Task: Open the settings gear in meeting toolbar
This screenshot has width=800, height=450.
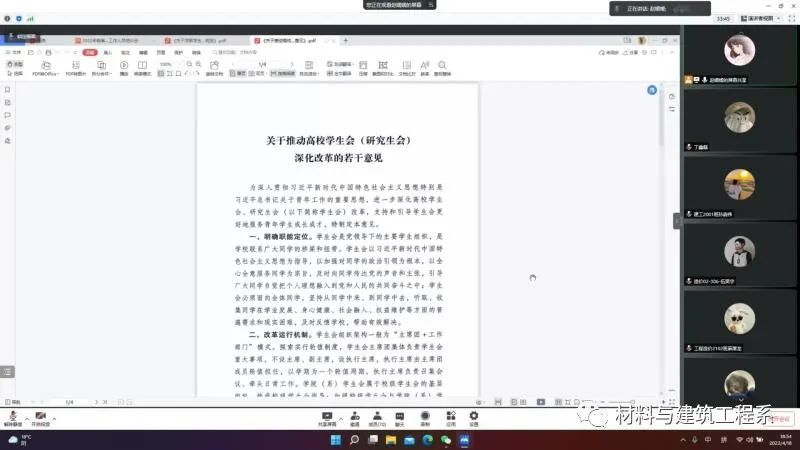Action: (474, 417)
